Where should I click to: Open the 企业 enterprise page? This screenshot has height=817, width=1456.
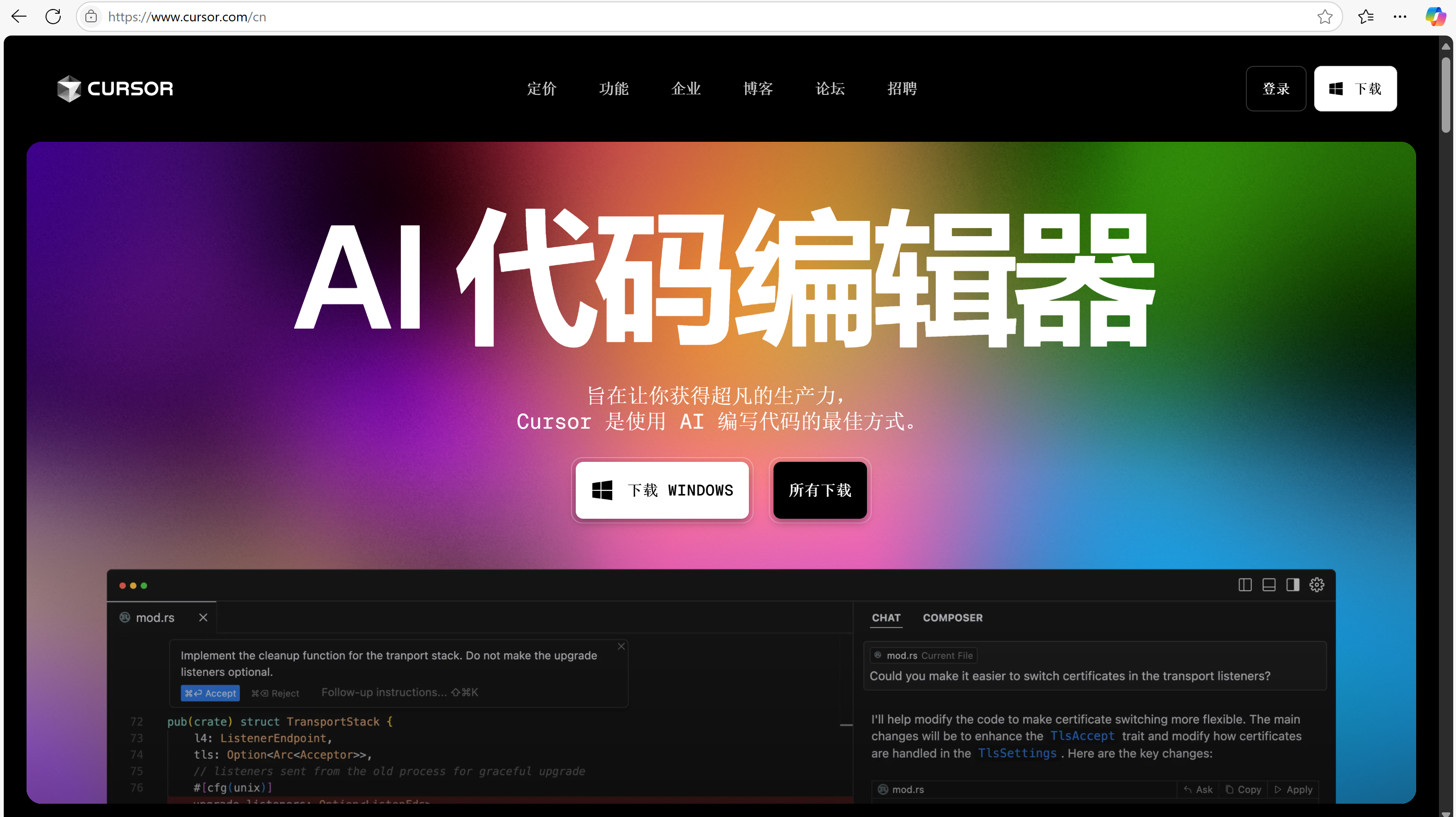[686, 89]
